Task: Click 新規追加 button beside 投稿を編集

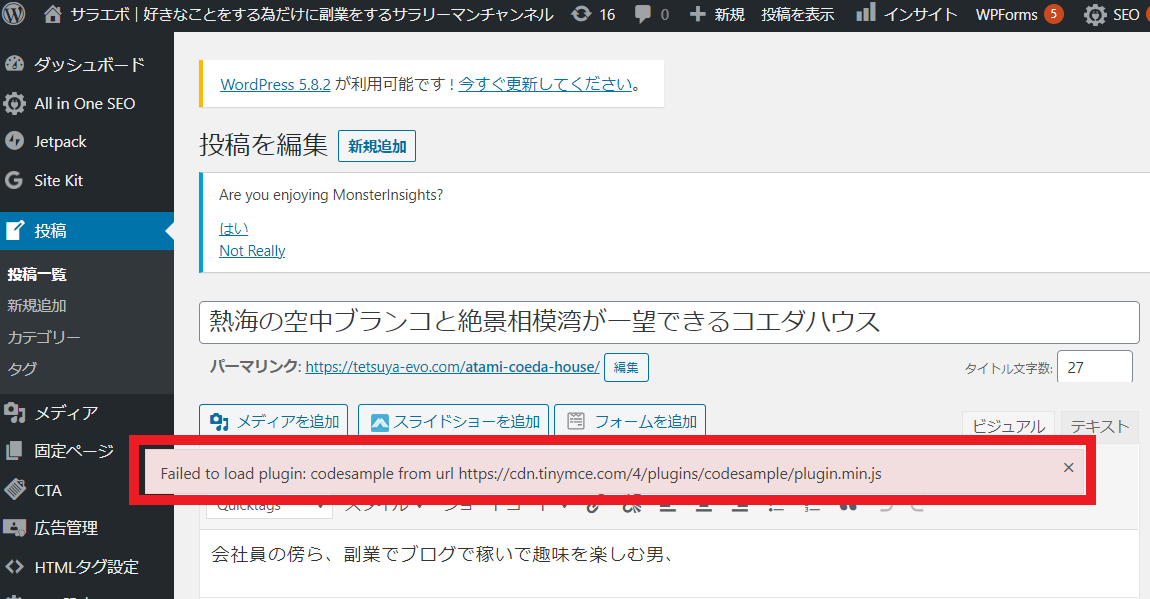Action: pos(377,146)
